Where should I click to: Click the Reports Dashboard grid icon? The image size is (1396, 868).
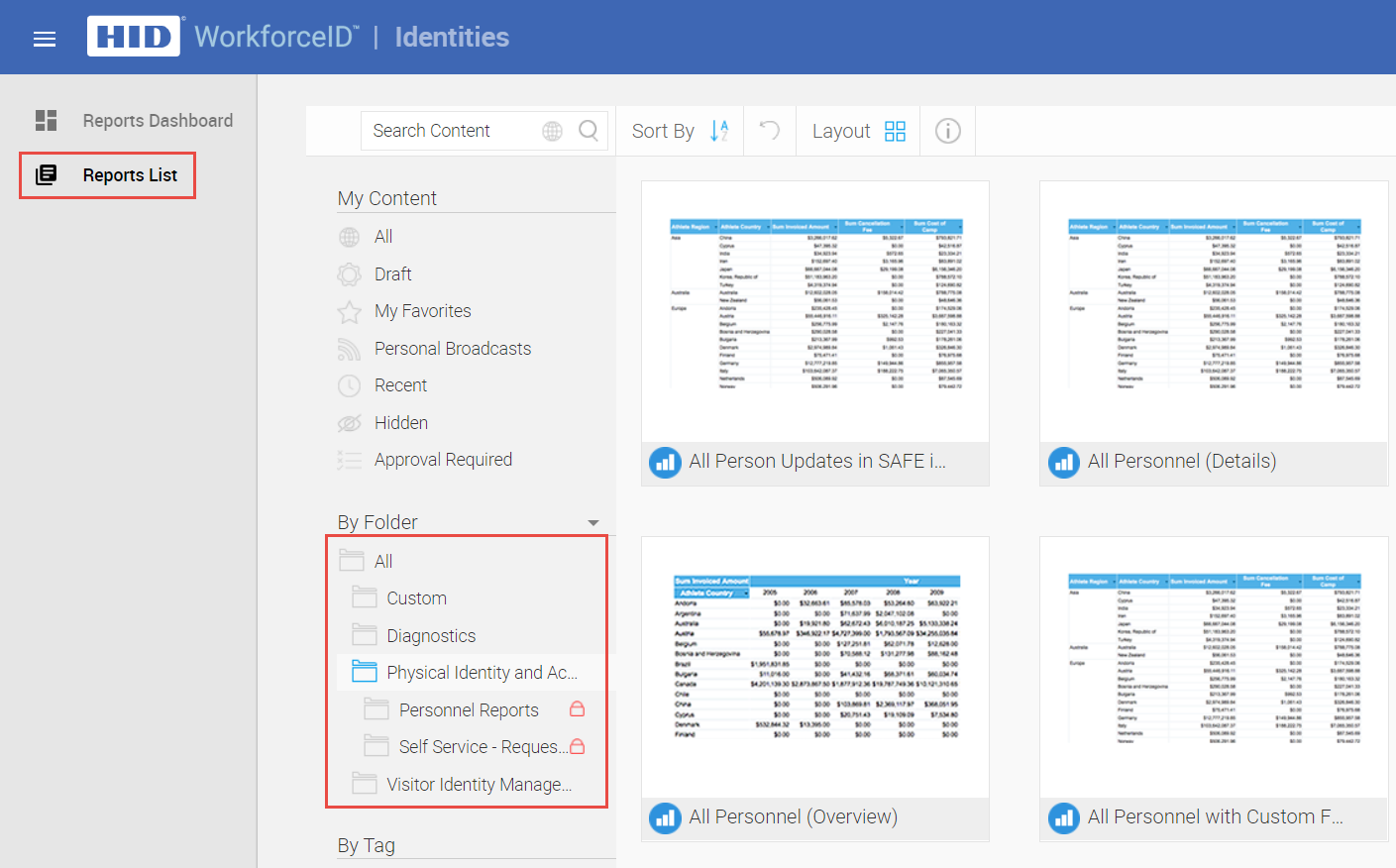(x=47, y=121)
